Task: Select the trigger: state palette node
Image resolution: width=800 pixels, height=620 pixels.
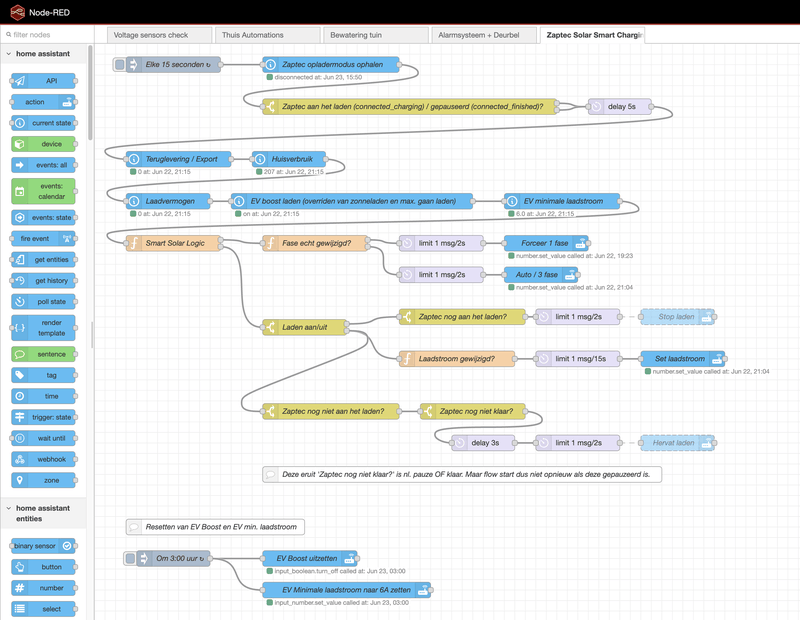Action: (x=43, y=417)
